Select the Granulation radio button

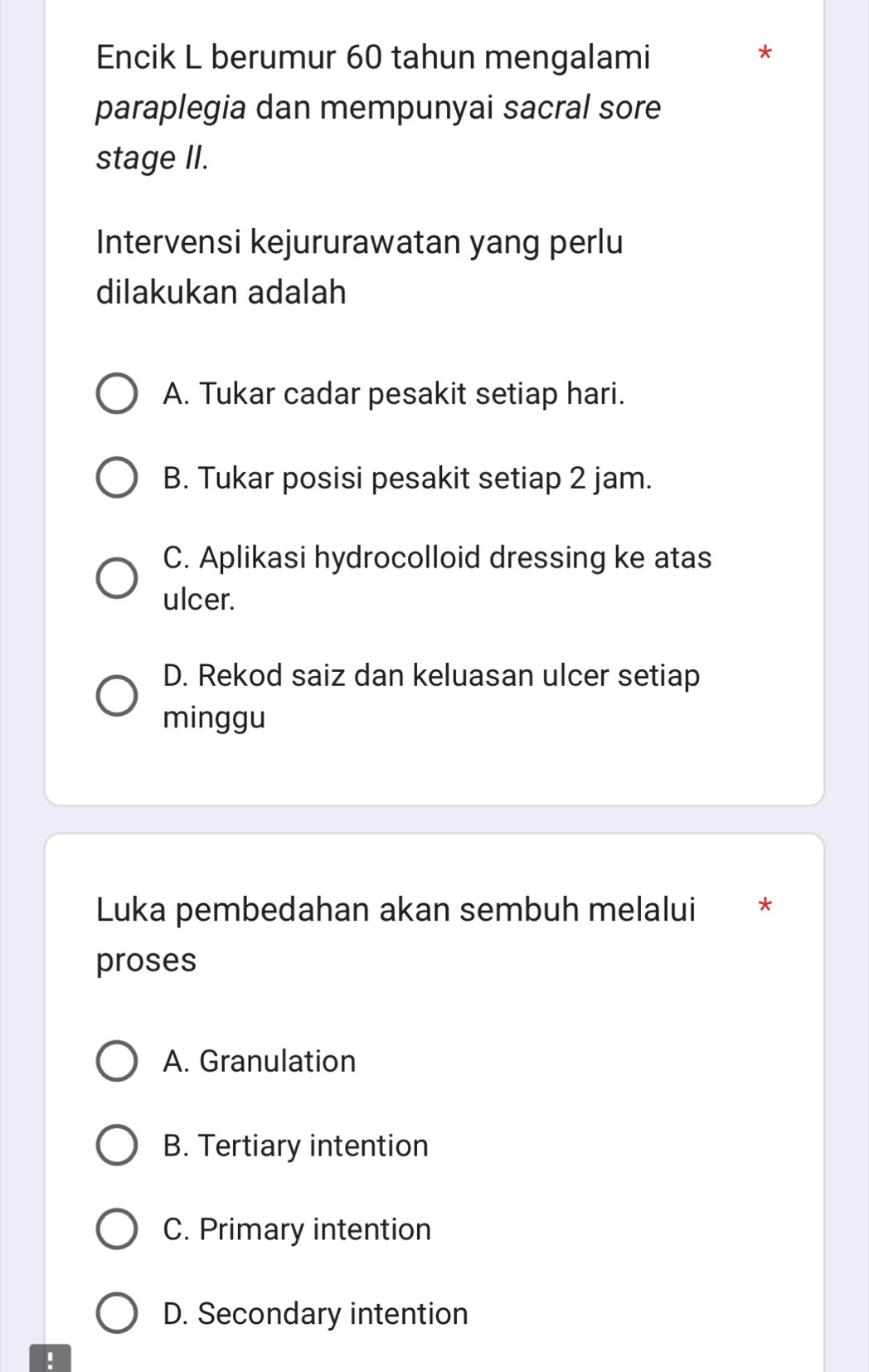pos(117,1061)
